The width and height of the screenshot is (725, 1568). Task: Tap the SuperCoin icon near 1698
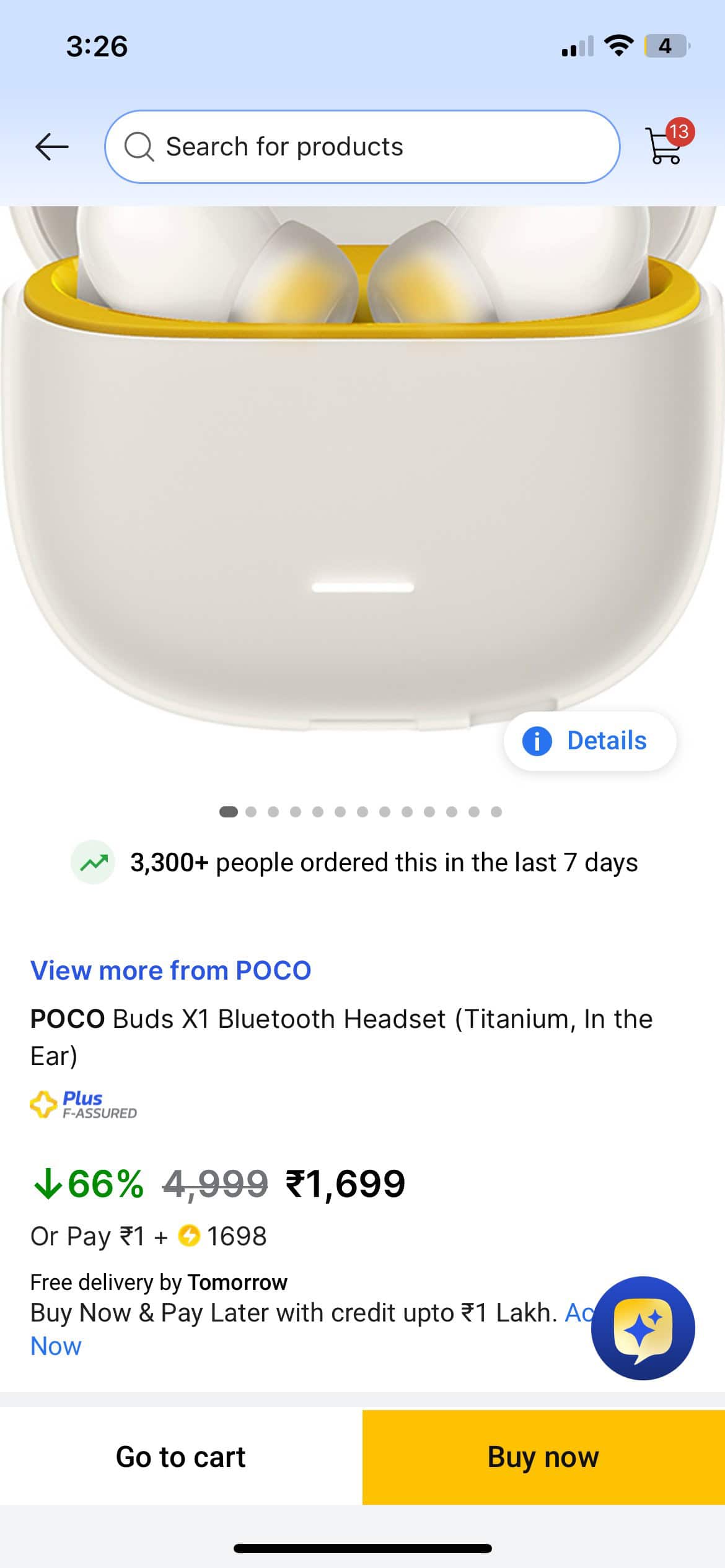click(189, 1236)
